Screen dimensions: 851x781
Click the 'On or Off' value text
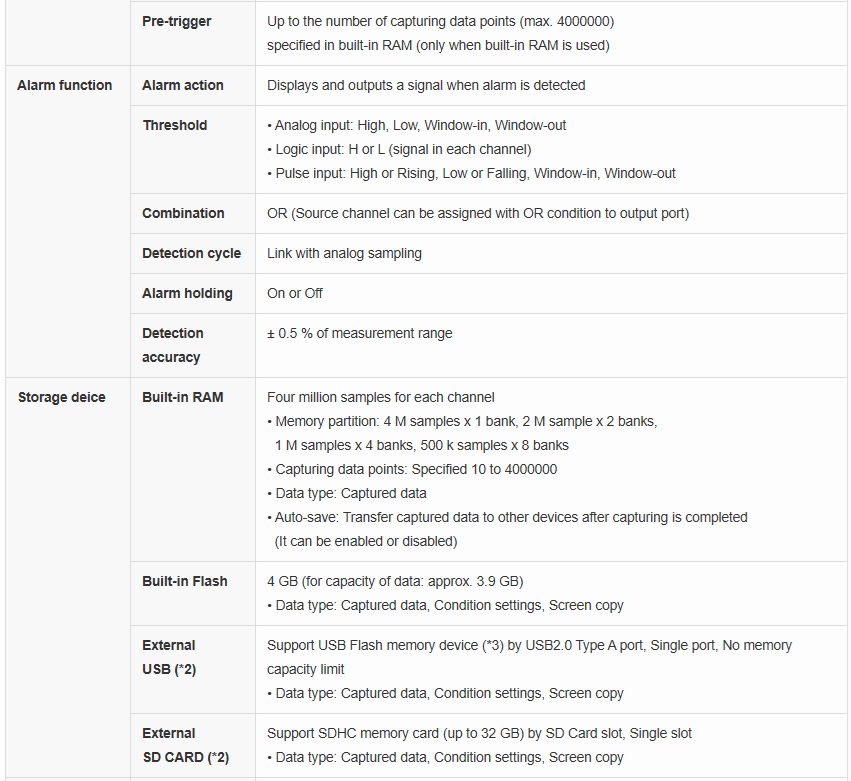(295, 293)
